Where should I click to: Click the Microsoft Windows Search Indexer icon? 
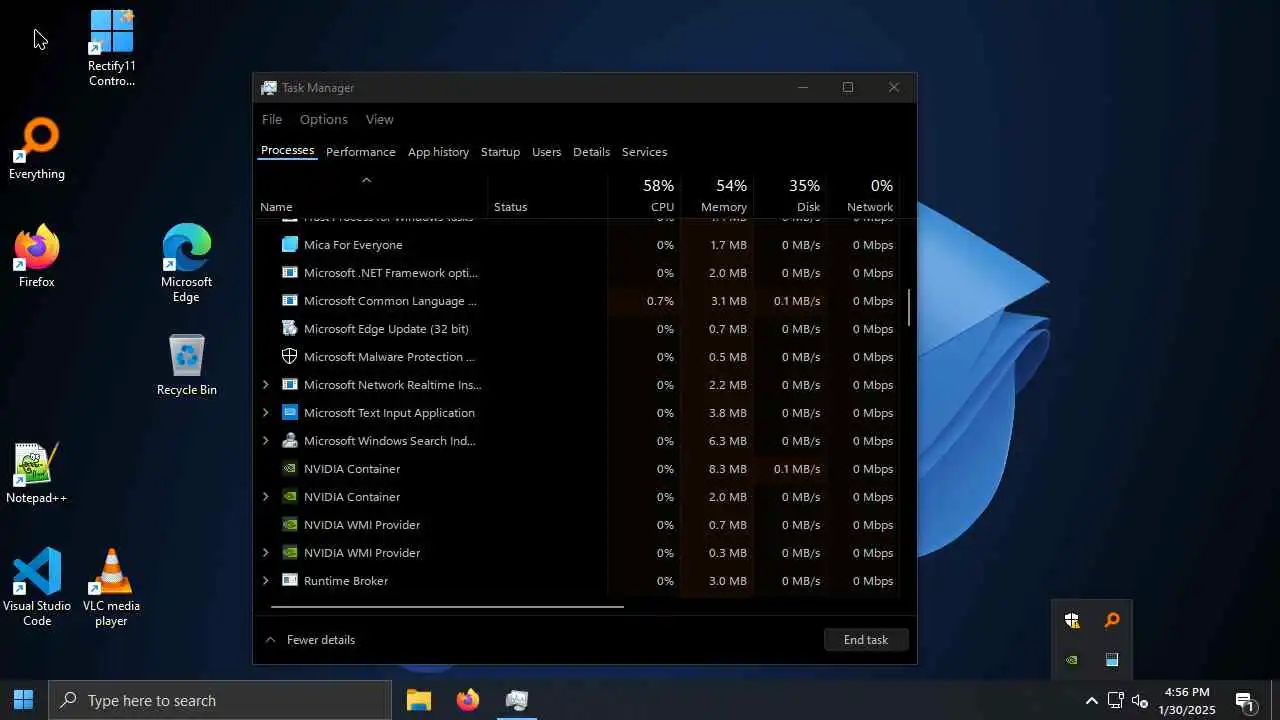pos(290,440)
